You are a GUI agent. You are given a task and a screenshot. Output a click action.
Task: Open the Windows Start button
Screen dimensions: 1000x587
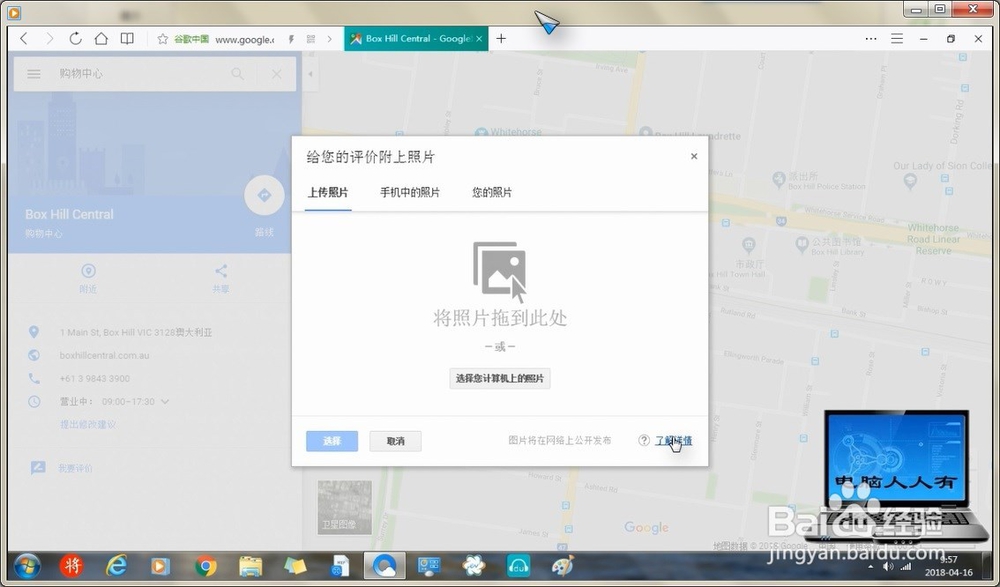[26, 566]
